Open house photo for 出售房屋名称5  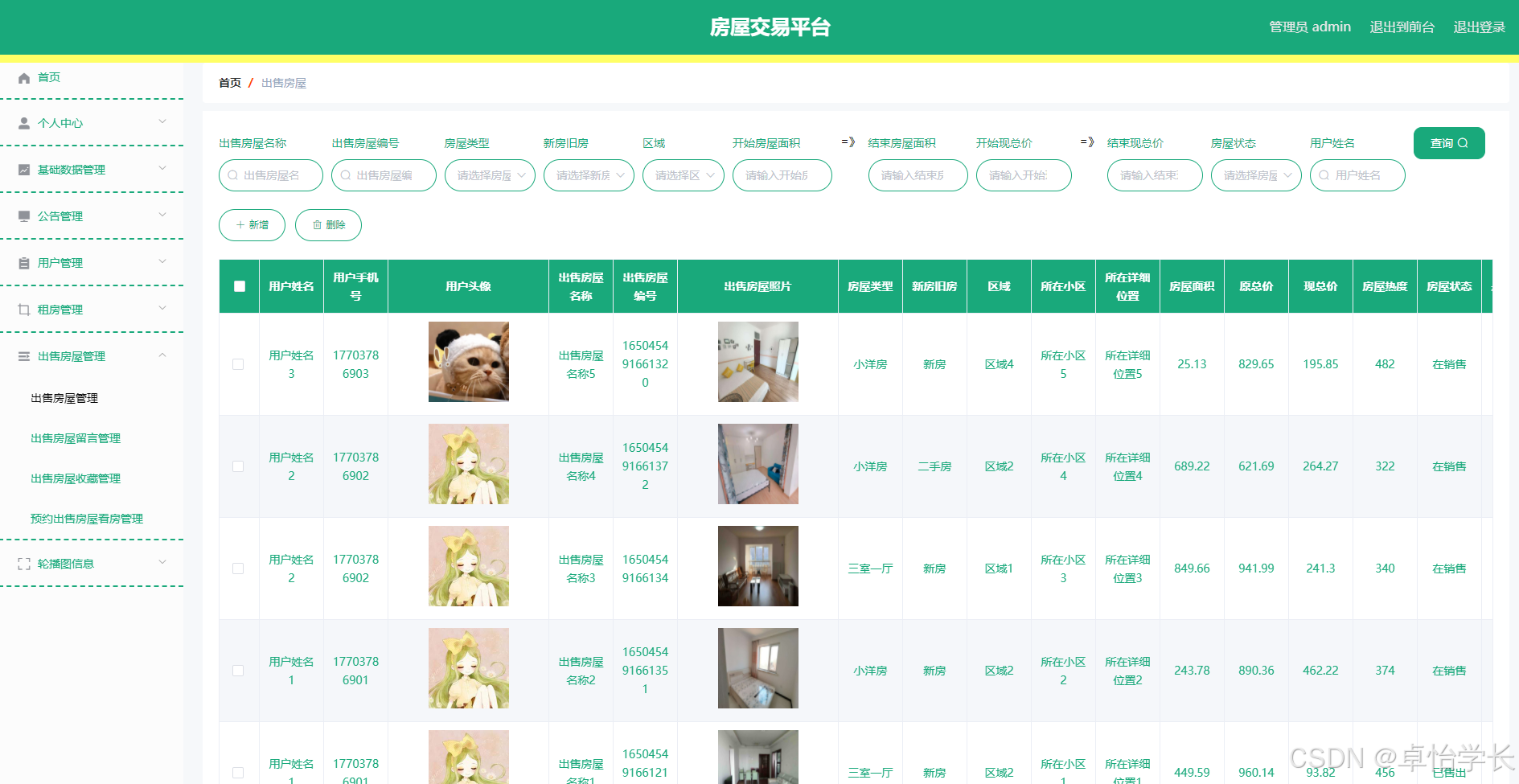click(758, 362)
